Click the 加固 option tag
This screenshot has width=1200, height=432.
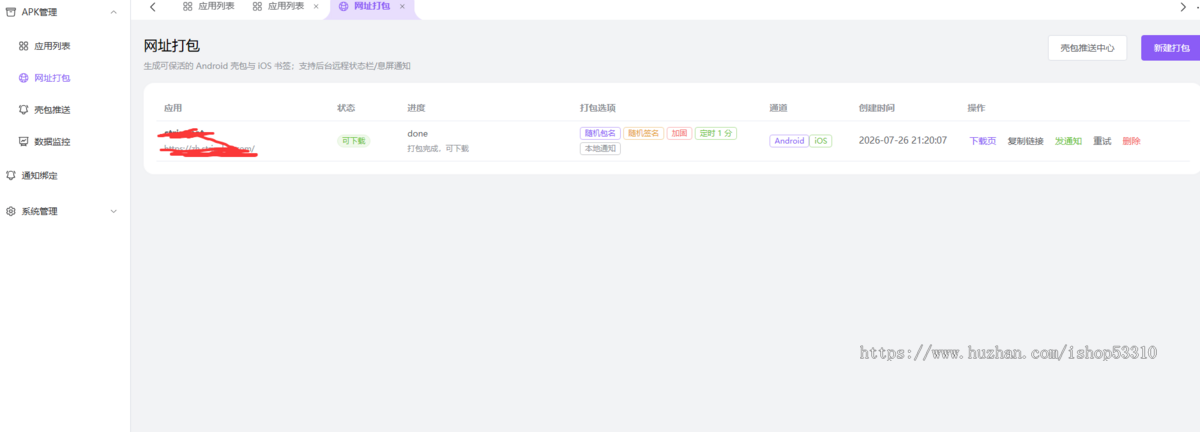coord(679,133)
